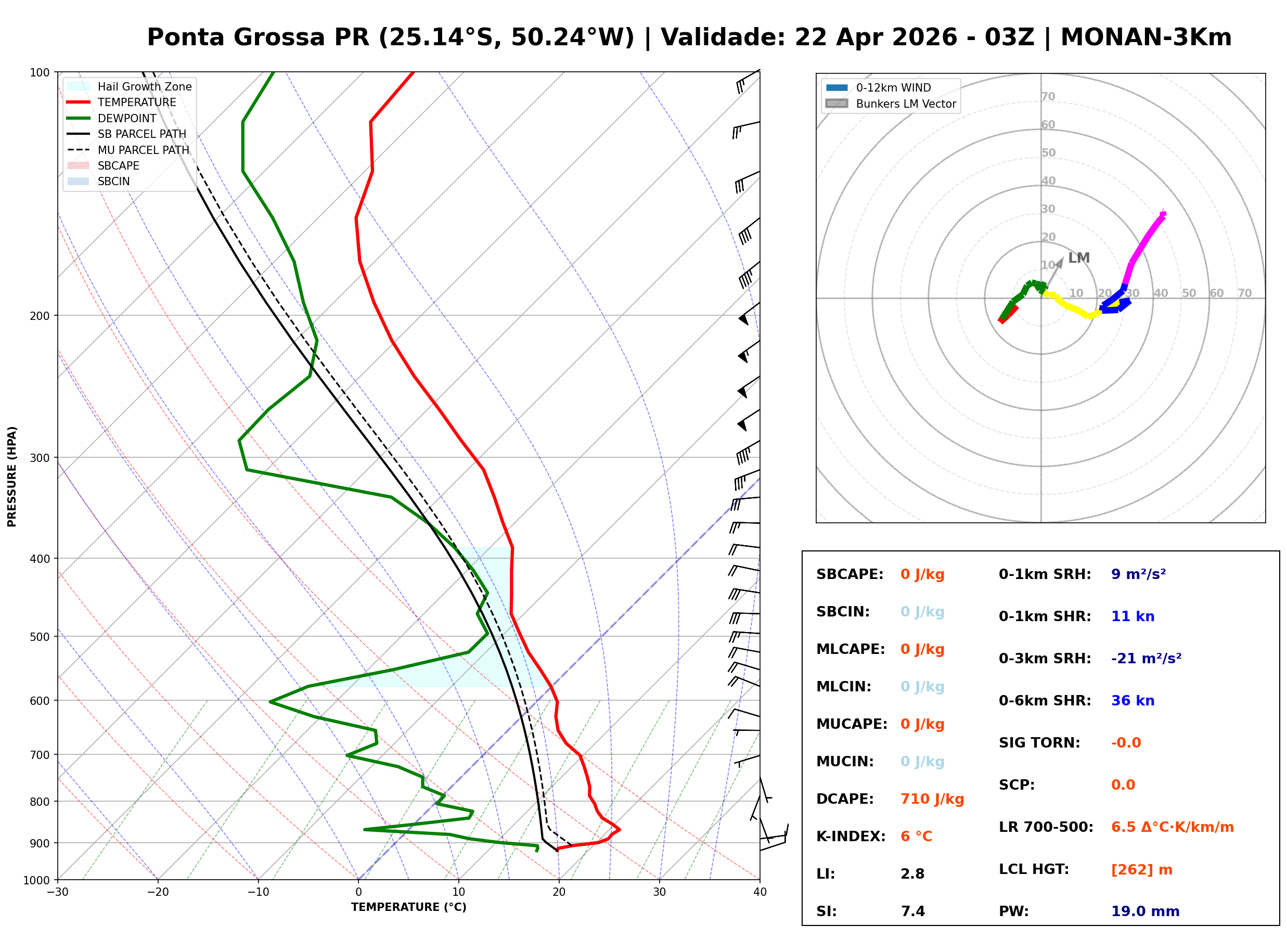Click the PW value 19.0 mm
Image resolution: width=1287 pixels, height=952 pixels.
(1146, 911)
